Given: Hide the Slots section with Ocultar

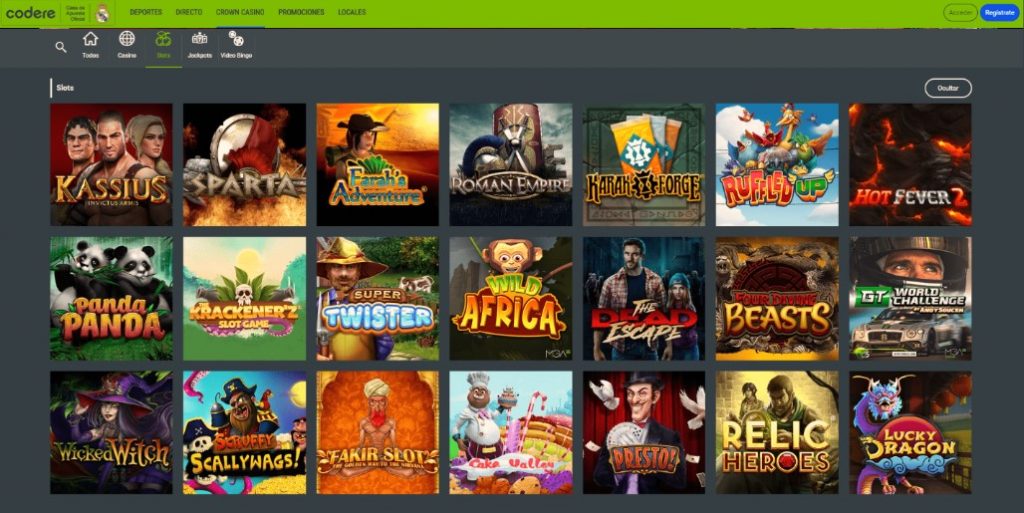Looking at the screenshot, I should pyautogui.click(x=948, y=88).
